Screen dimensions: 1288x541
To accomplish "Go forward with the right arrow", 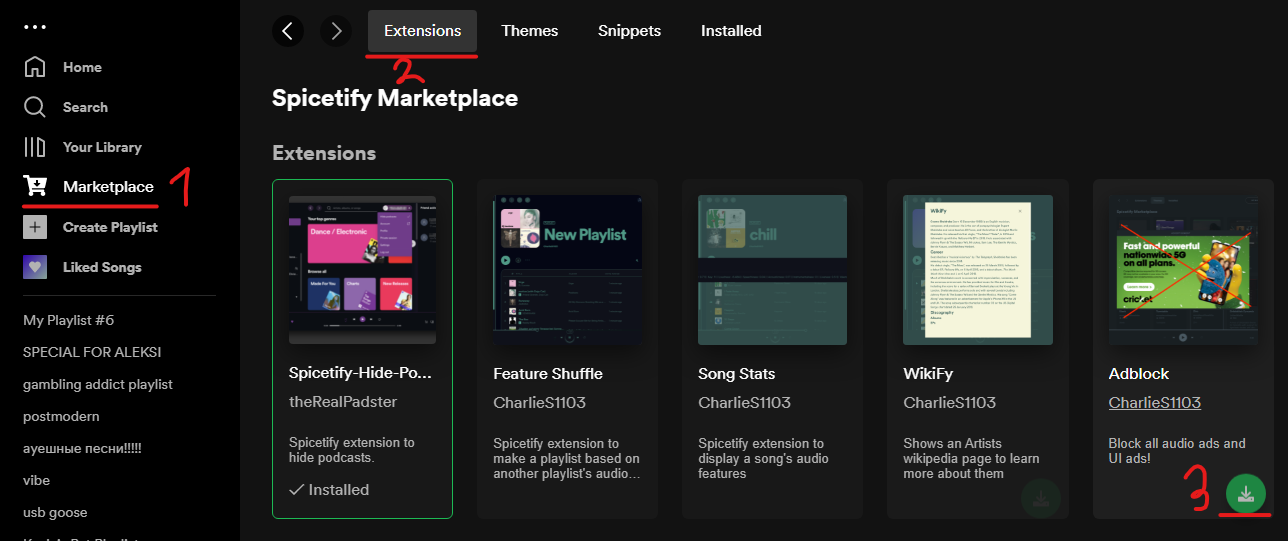I will (x=336, y=31).
